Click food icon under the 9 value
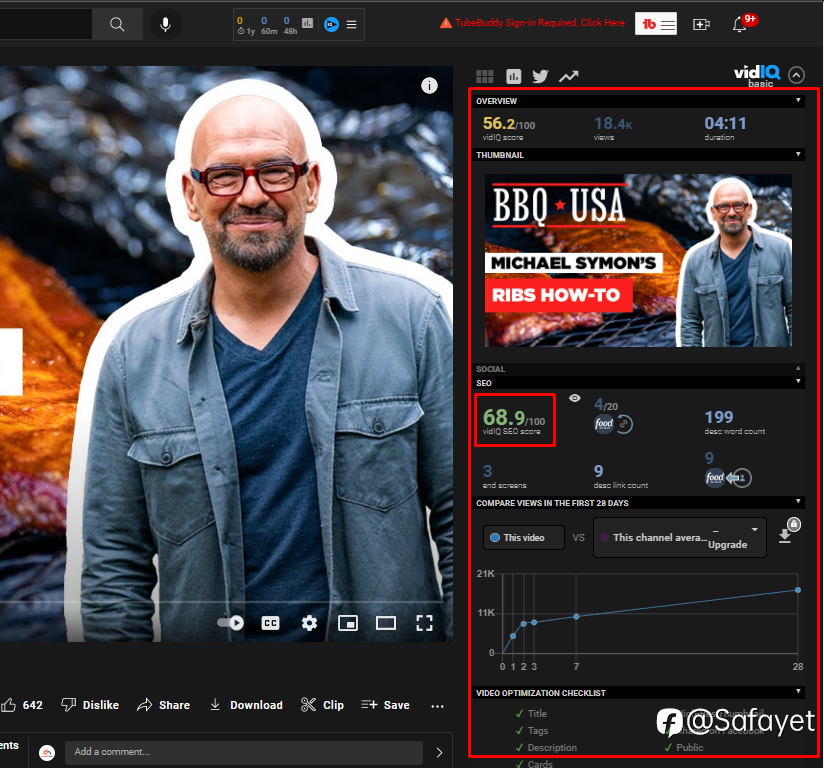This screenshot has height=768, width=824. 715,478
